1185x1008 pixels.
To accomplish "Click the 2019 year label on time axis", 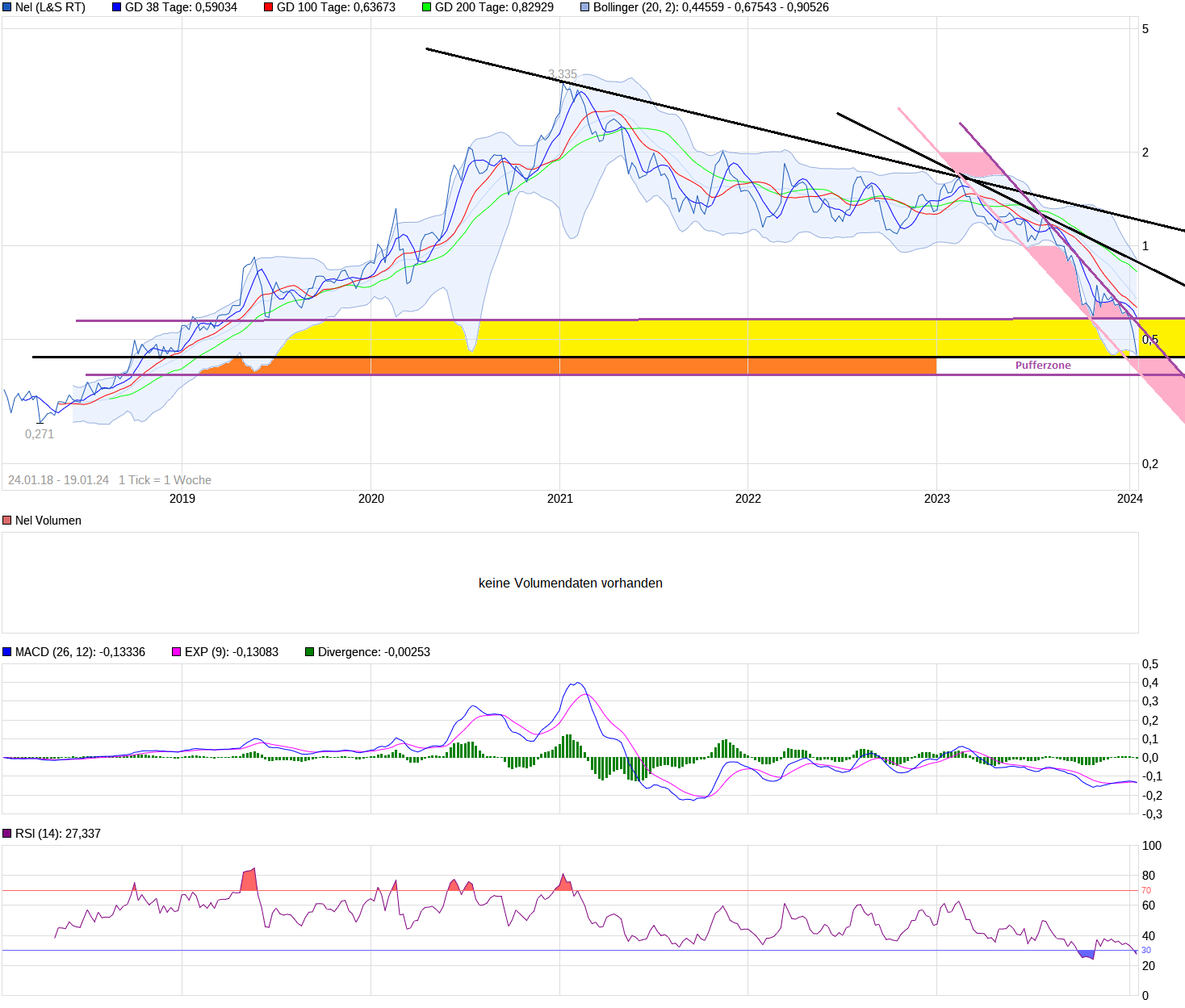I will [x=182, y=499].
